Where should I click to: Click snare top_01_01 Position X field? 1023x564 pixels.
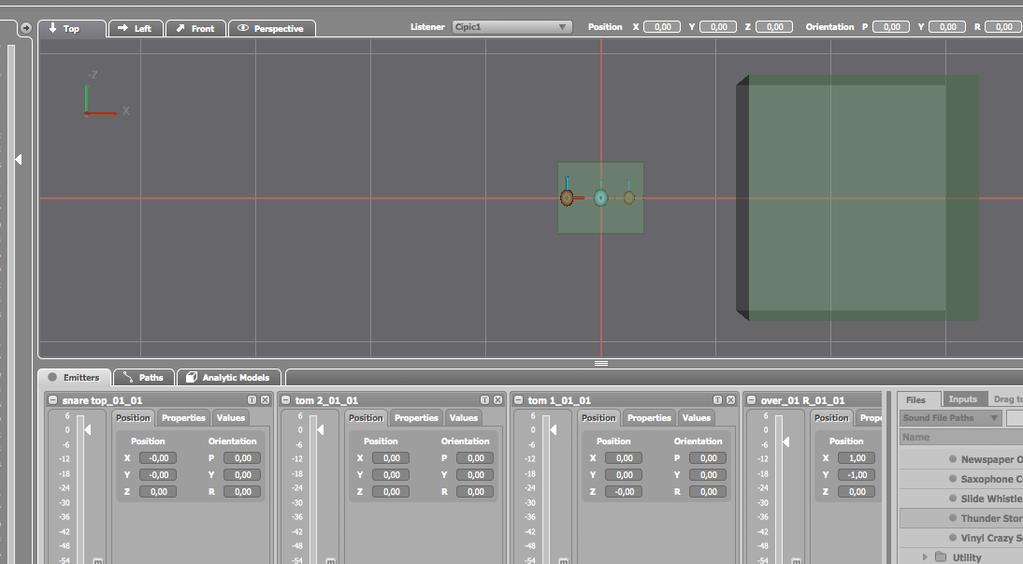(159, 458)
